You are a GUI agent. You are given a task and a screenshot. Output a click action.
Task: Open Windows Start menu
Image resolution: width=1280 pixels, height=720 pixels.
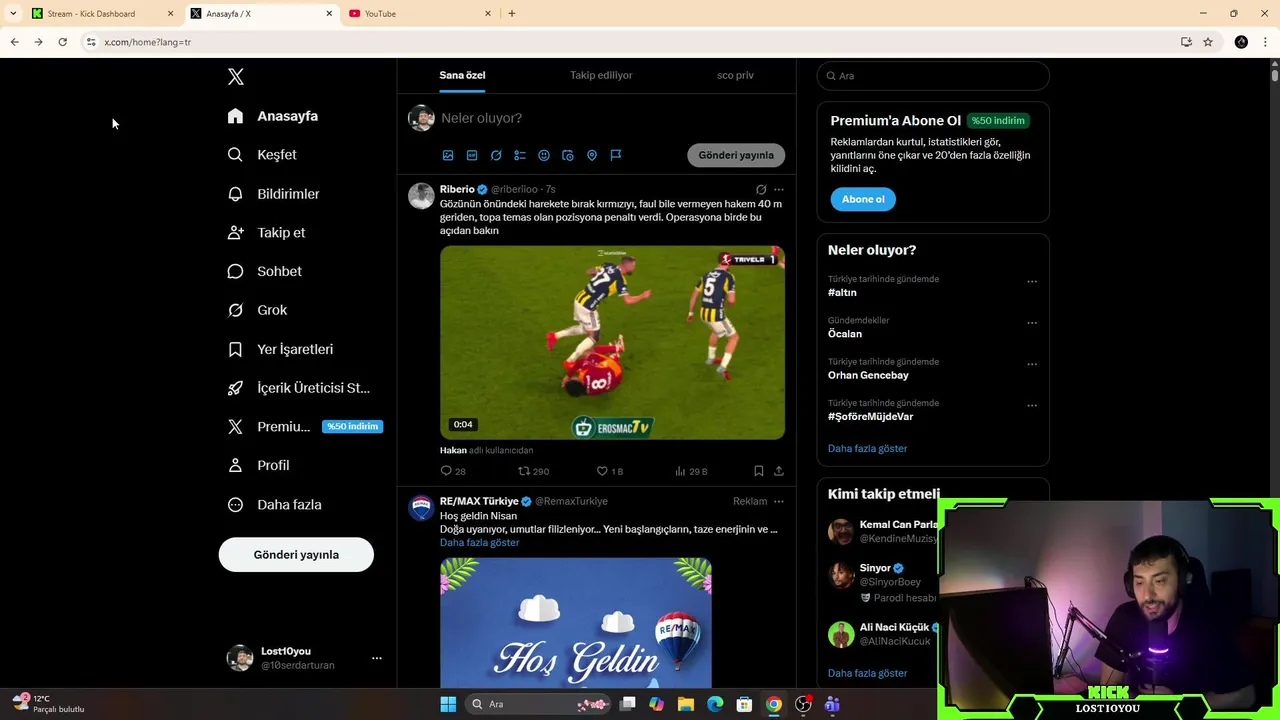(448, 704)
